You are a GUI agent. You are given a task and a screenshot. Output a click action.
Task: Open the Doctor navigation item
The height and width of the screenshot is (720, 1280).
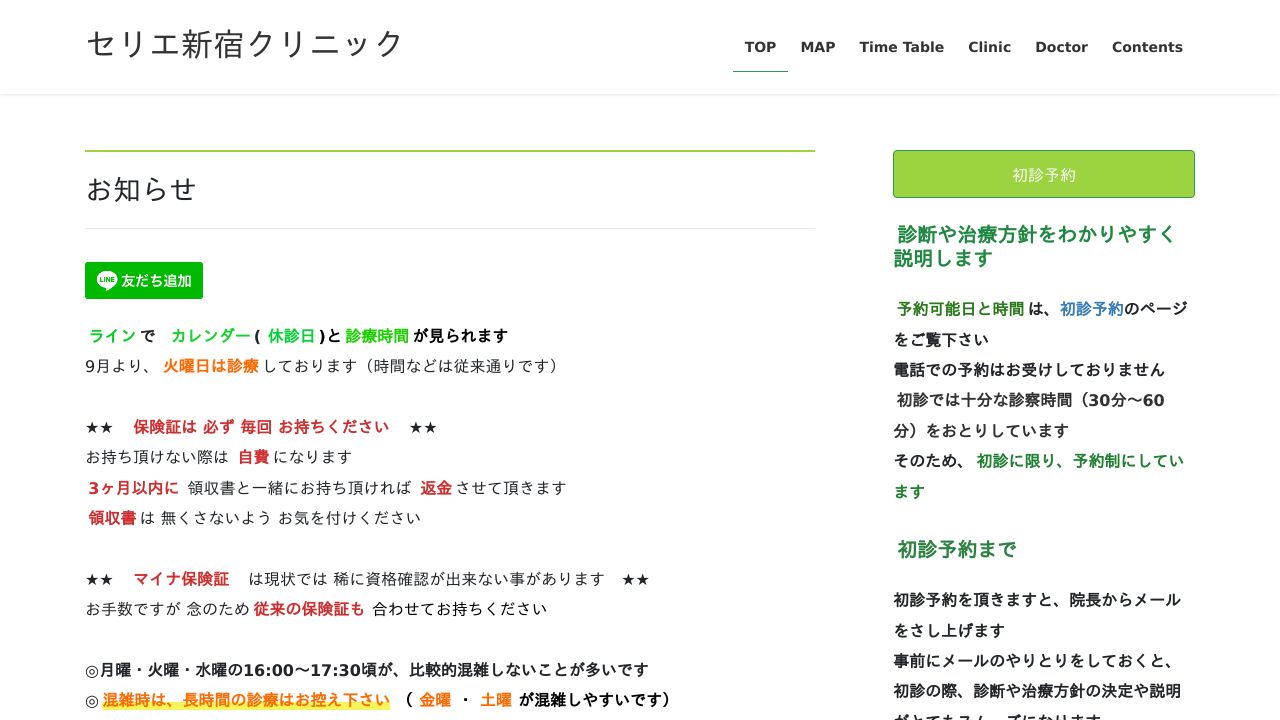point(1061,47)
